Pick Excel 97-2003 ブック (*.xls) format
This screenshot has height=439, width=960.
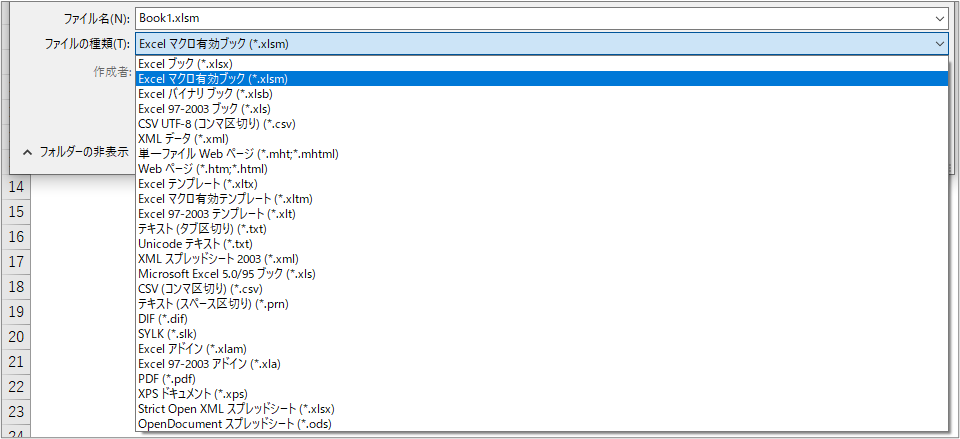(x=542, y=108)
